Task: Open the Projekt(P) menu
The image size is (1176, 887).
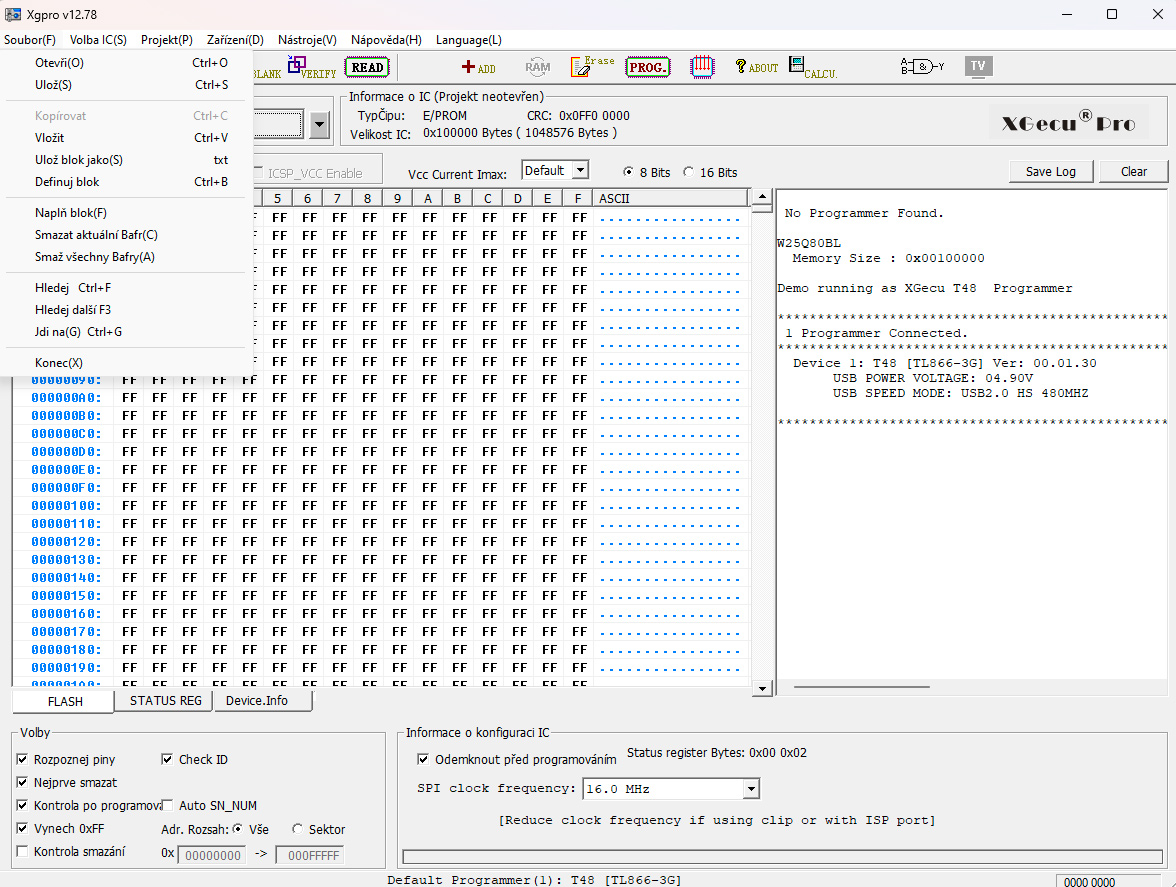Action: point(166,40)
